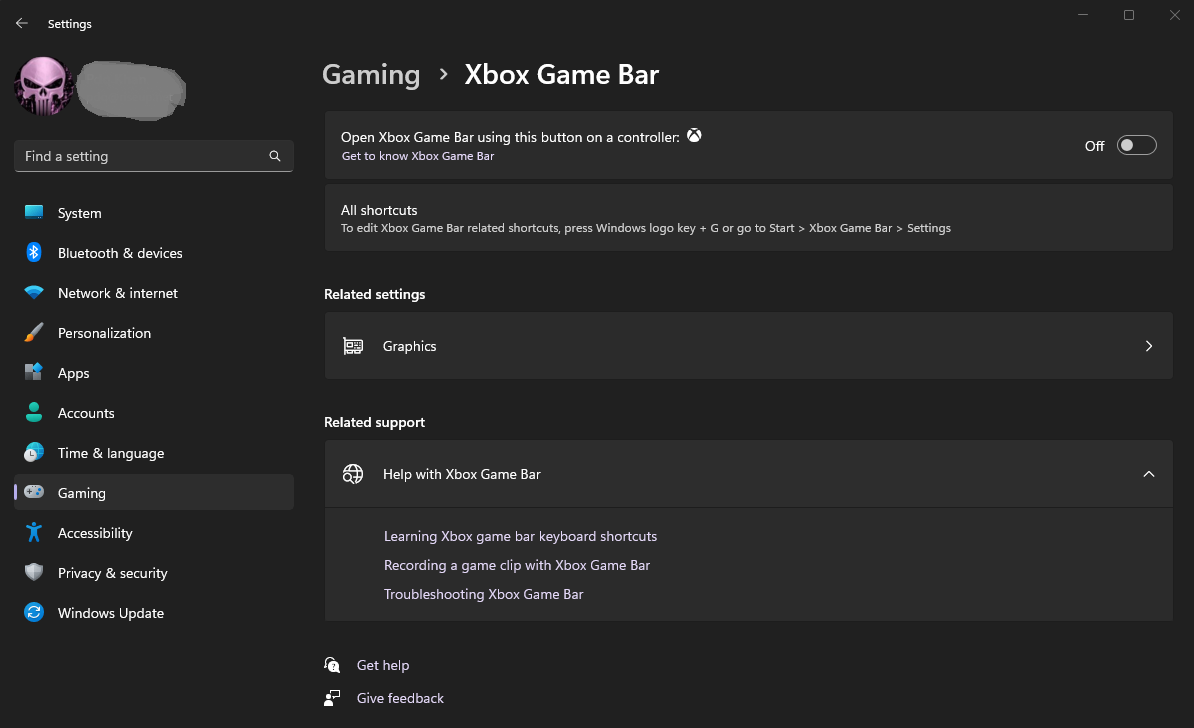Screen dimensions: 1194x728
Task: Click the Personalization paintbrush icon
Action: [x=34, y=333]
